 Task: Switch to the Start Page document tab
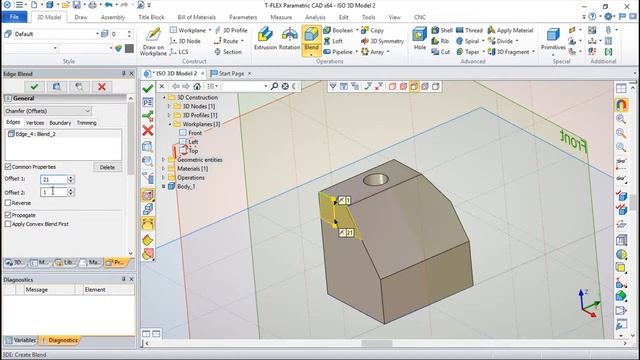click(231, 73)
